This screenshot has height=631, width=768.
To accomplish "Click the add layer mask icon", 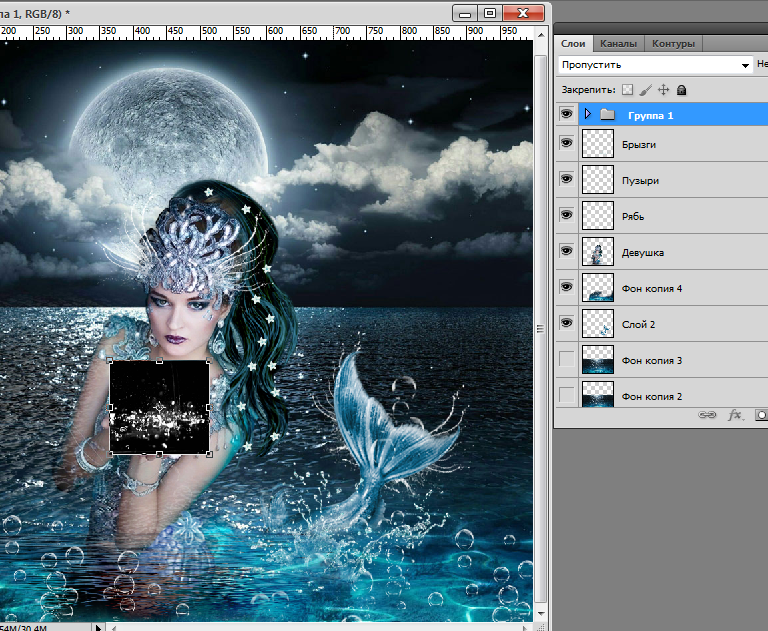I will [x=761, y=414].
